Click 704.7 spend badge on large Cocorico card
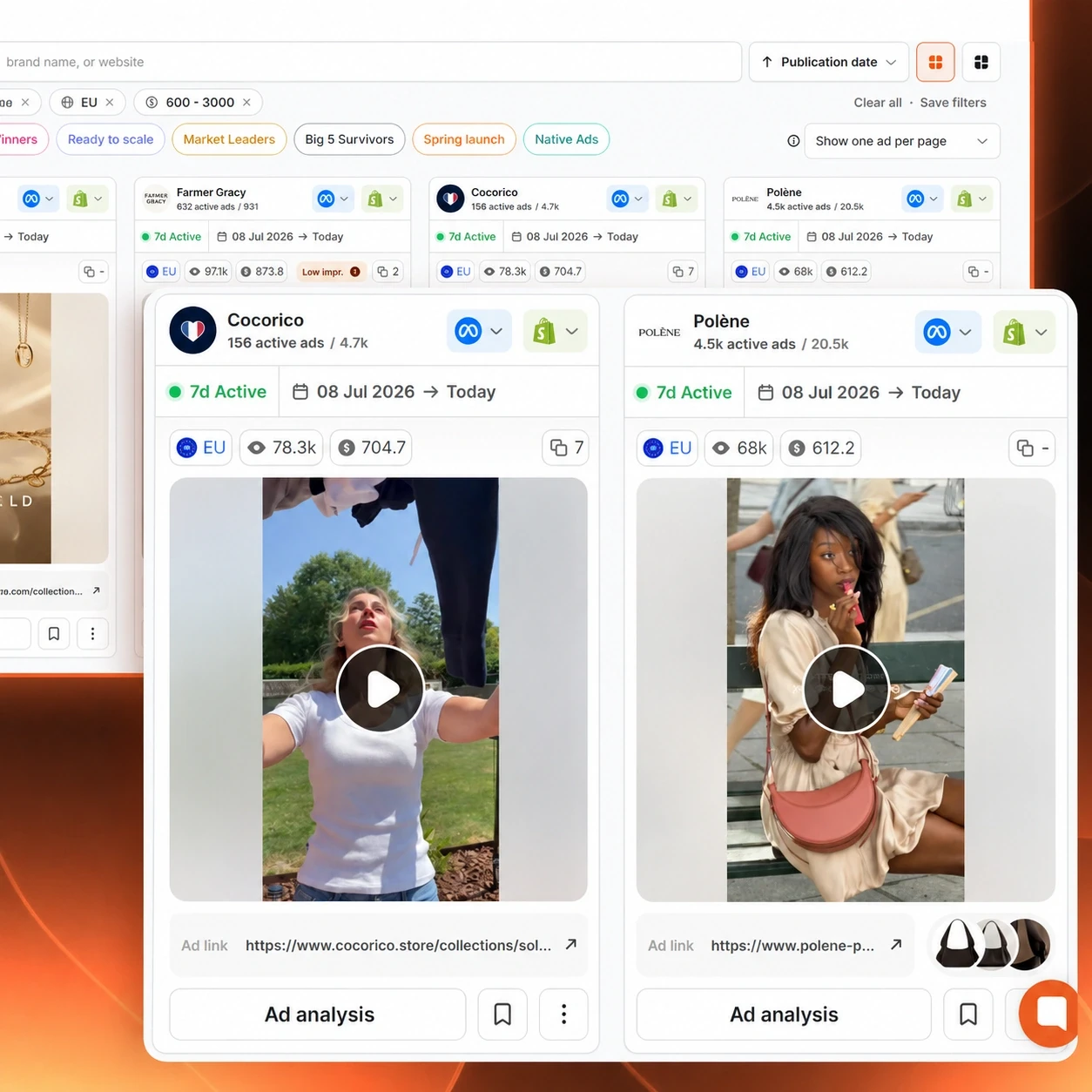This screenshot has height=1092, width=1092. point(371,448)
